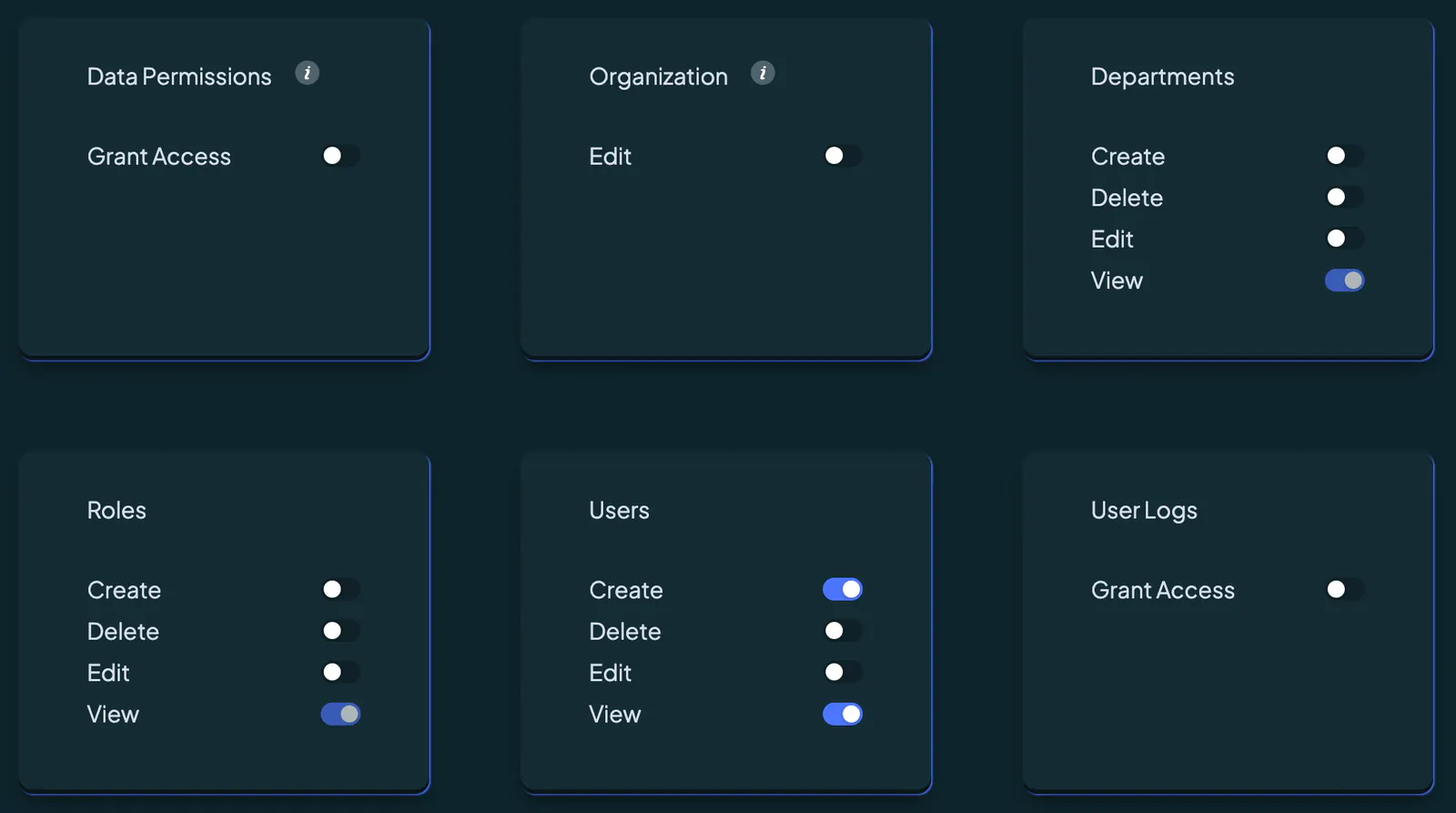Click the Grant Access label under Data Permissions
This screenshot has width=1456, height=813.
(x=159, y=157)
